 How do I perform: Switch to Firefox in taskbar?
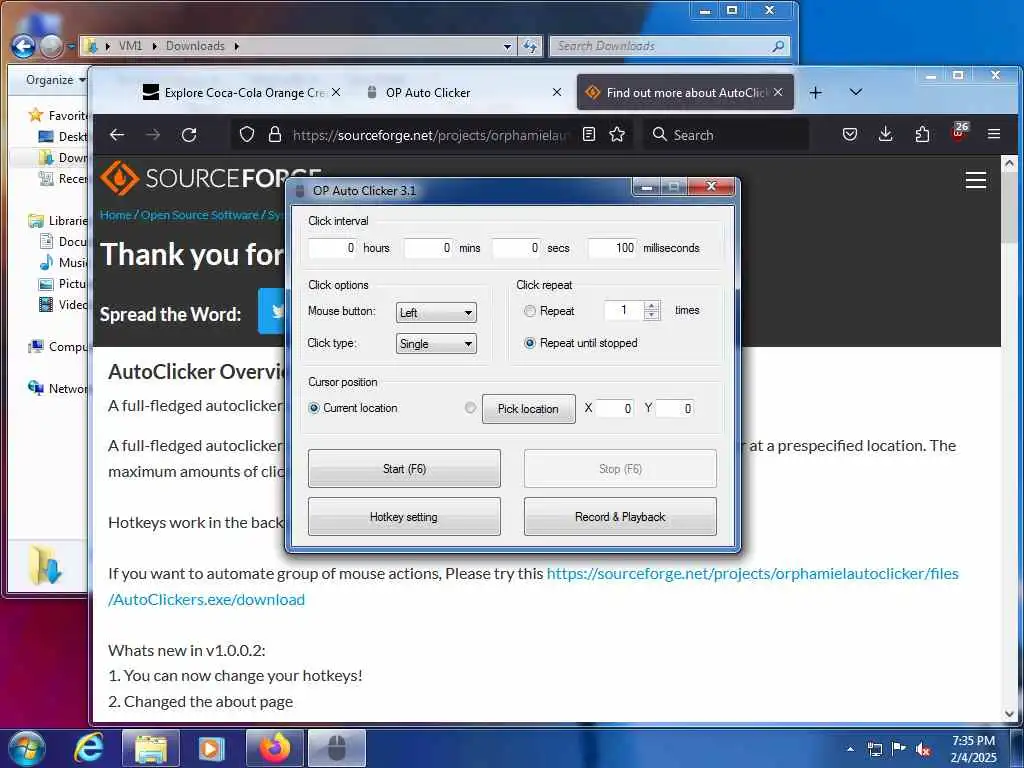click(x=274, y=748)
